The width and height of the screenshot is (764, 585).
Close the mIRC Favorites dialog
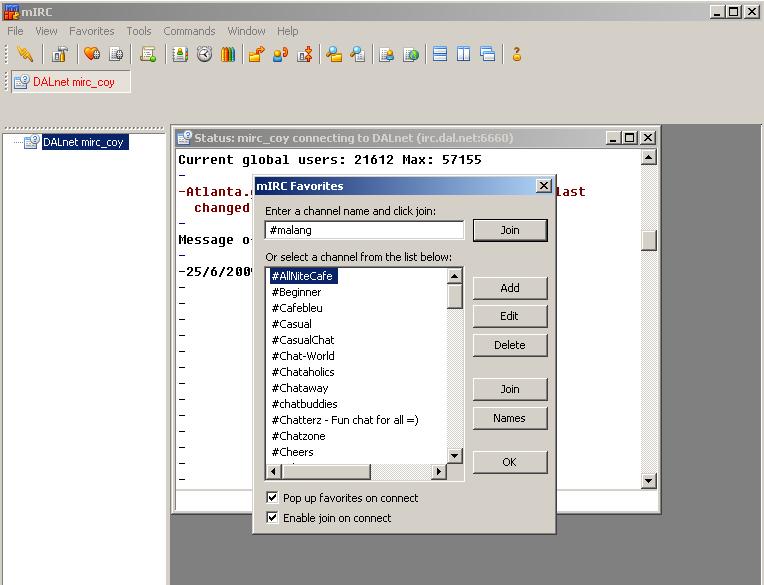[x=543, y=186]
